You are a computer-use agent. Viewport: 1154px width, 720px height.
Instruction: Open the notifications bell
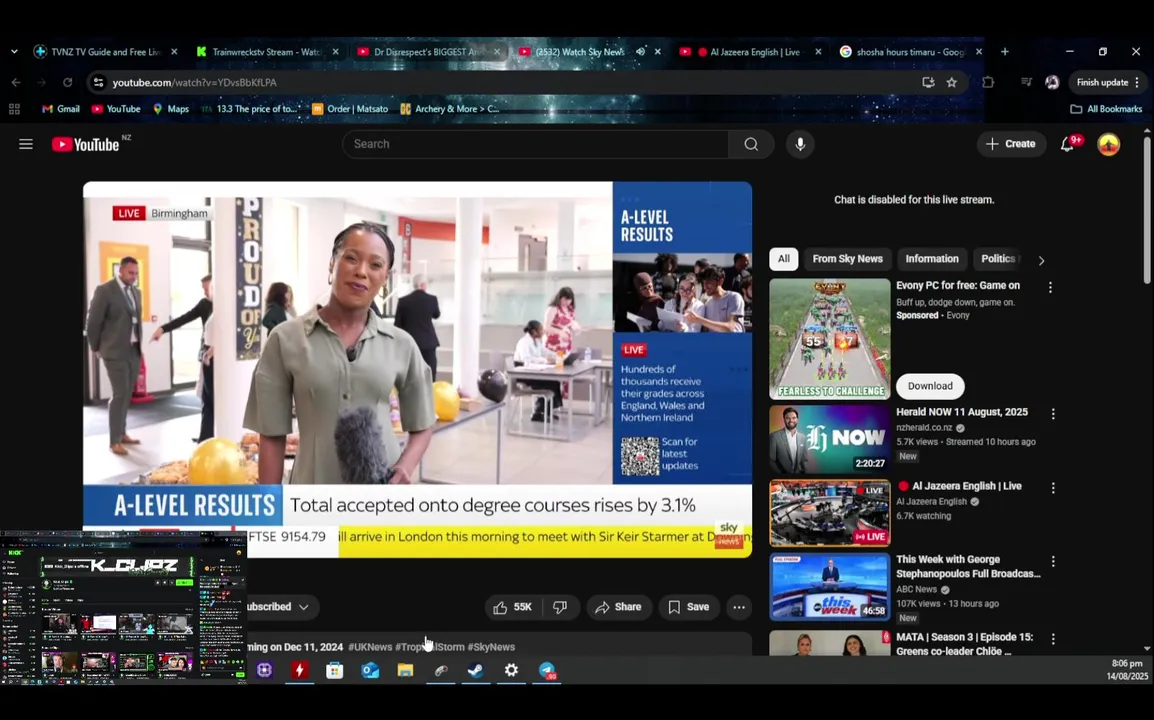coord(1067,144)
